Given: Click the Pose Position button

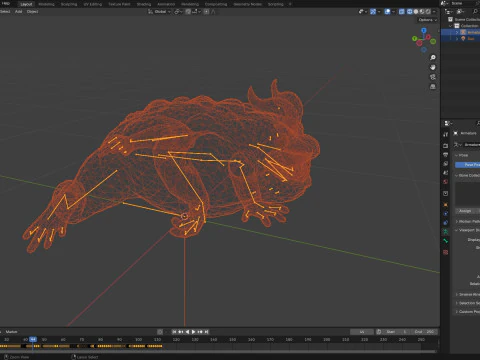Looking at the screenshot, I should (x=468, y=165).
